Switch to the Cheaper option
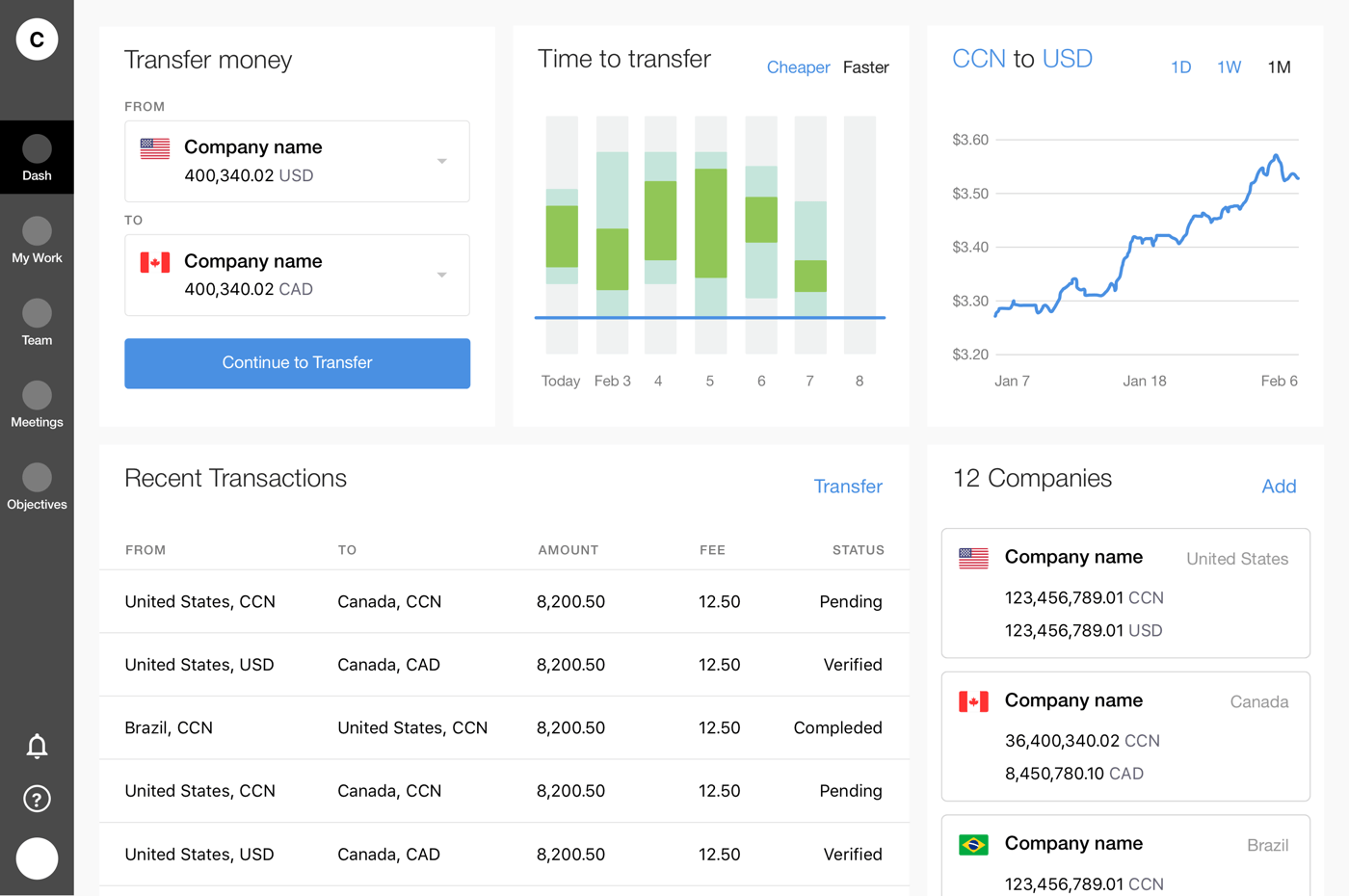This screenshot has width=1349, height=896. (798, 67)
